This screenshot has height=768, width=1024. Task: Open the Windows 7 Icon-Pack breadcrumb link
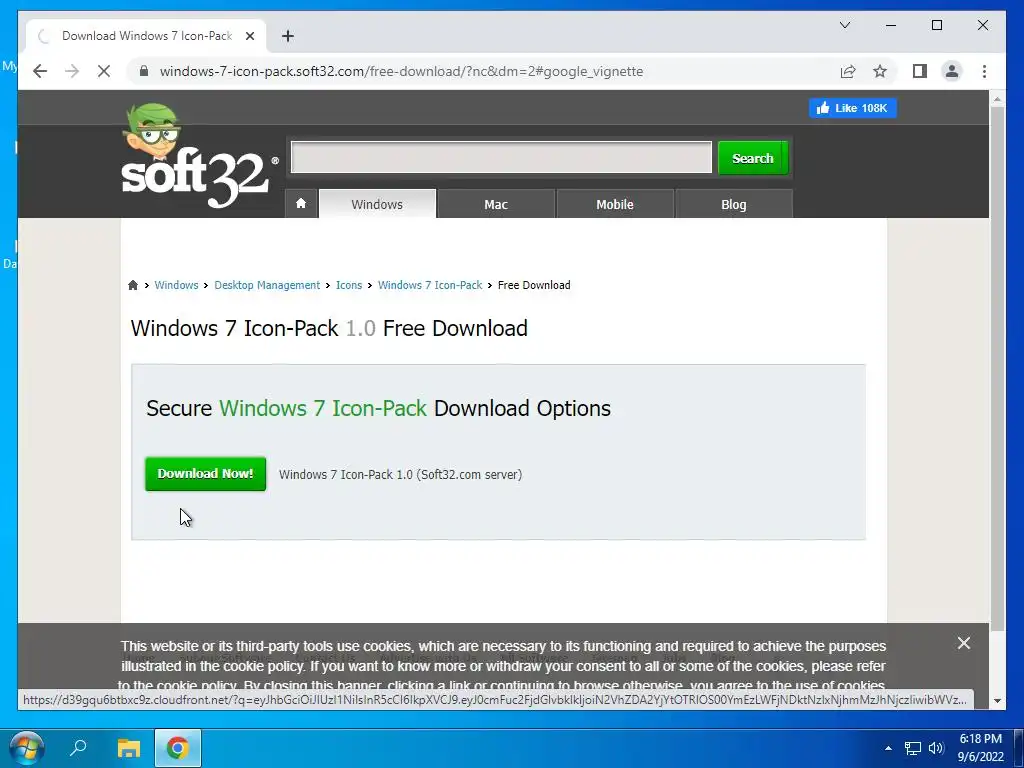(430, 285)
